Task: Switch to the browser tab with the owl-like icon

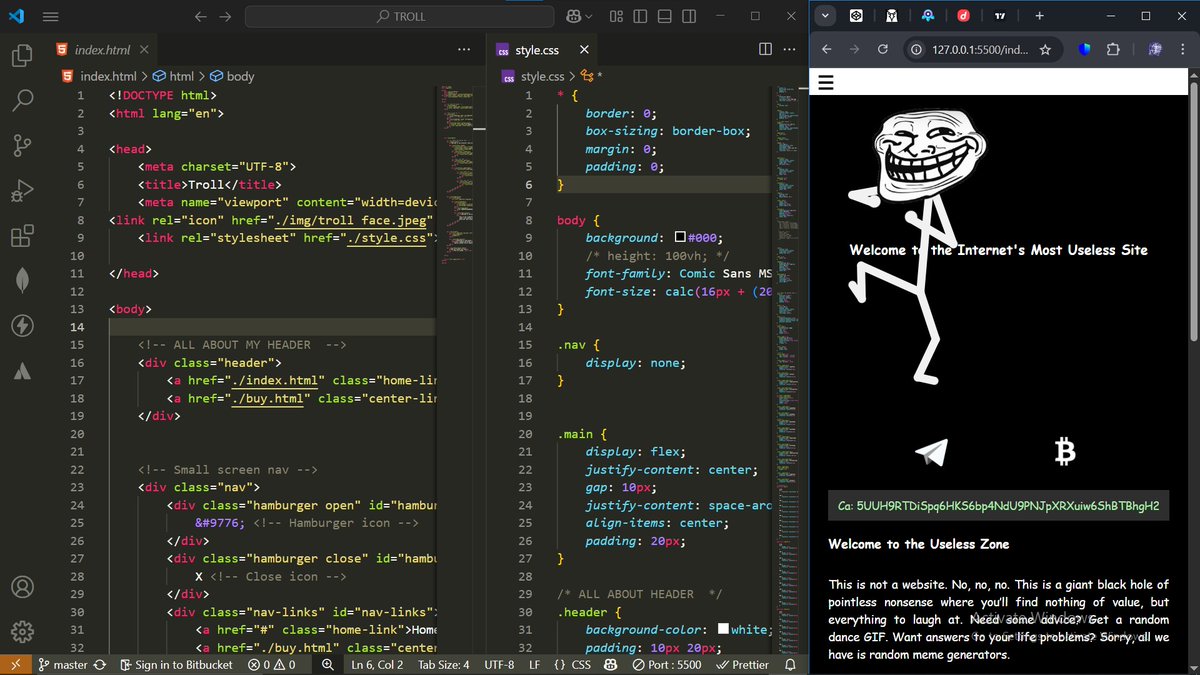Action: pyautogui.click(x=892, y=16)
